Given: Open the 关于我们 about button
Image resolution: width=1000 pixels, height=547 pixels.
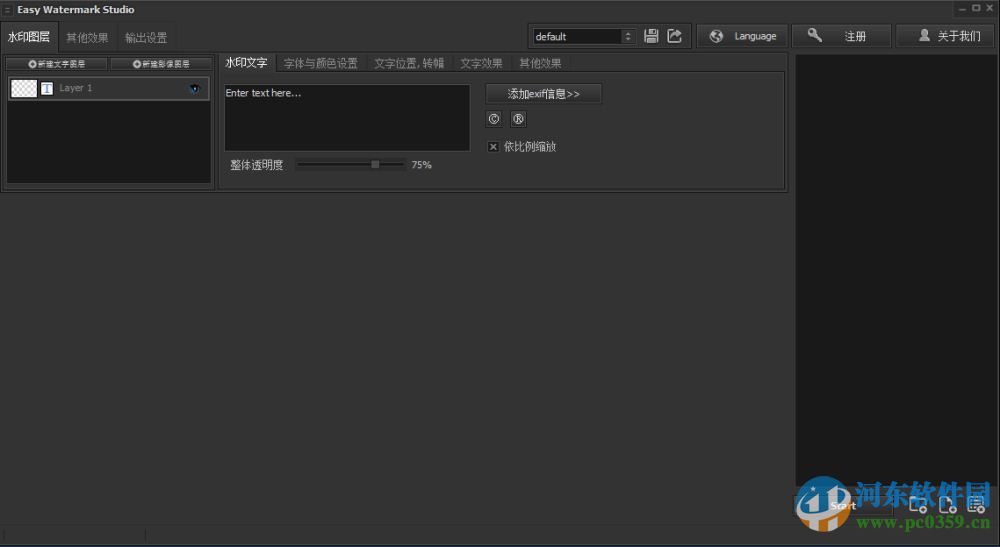Looking at the screenshot, I should (x=946, y=36).
